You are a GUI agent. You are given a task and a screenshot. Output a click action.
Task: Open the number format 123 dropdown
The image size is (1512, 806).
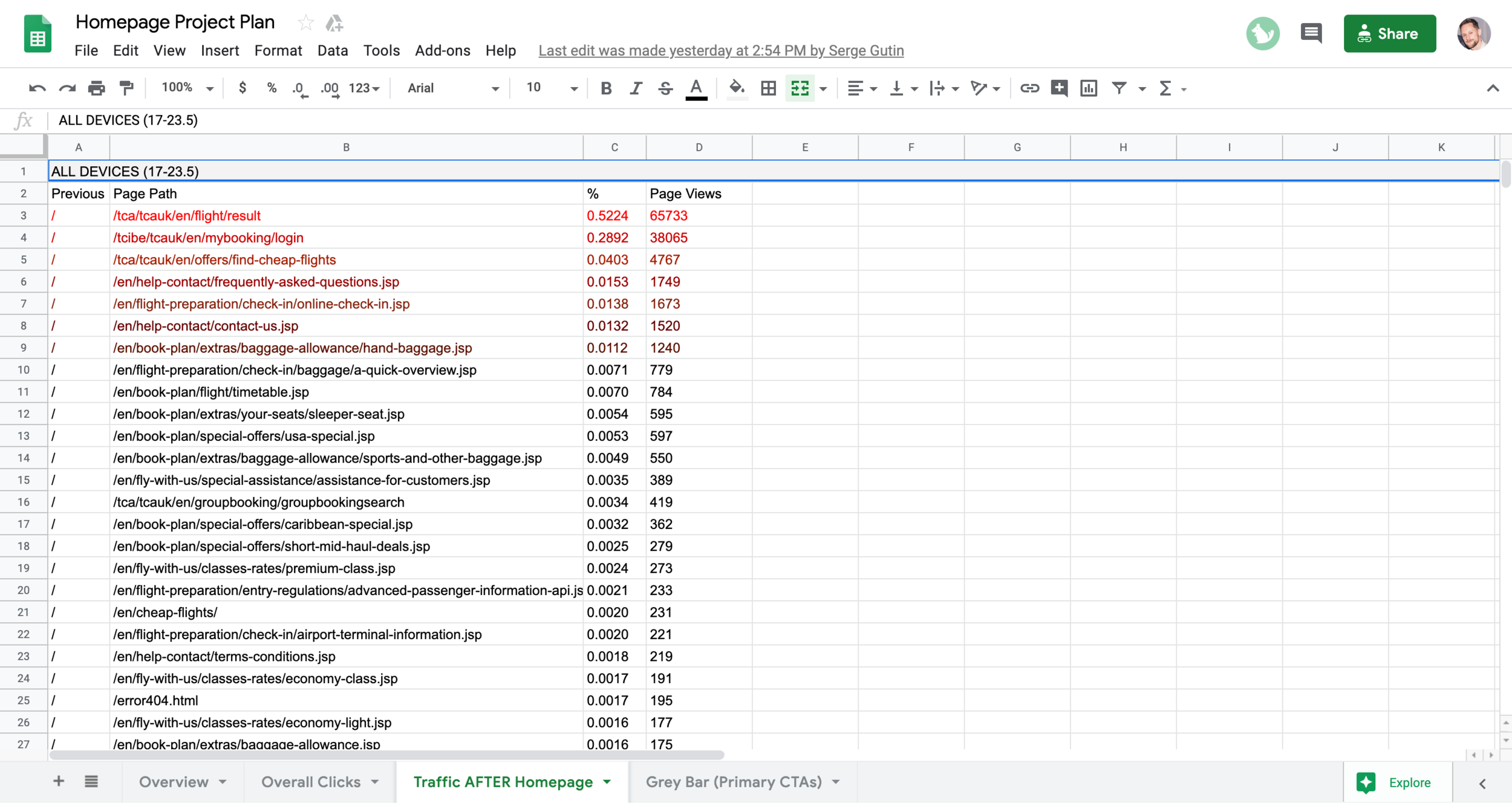click(x=364, y=88)
